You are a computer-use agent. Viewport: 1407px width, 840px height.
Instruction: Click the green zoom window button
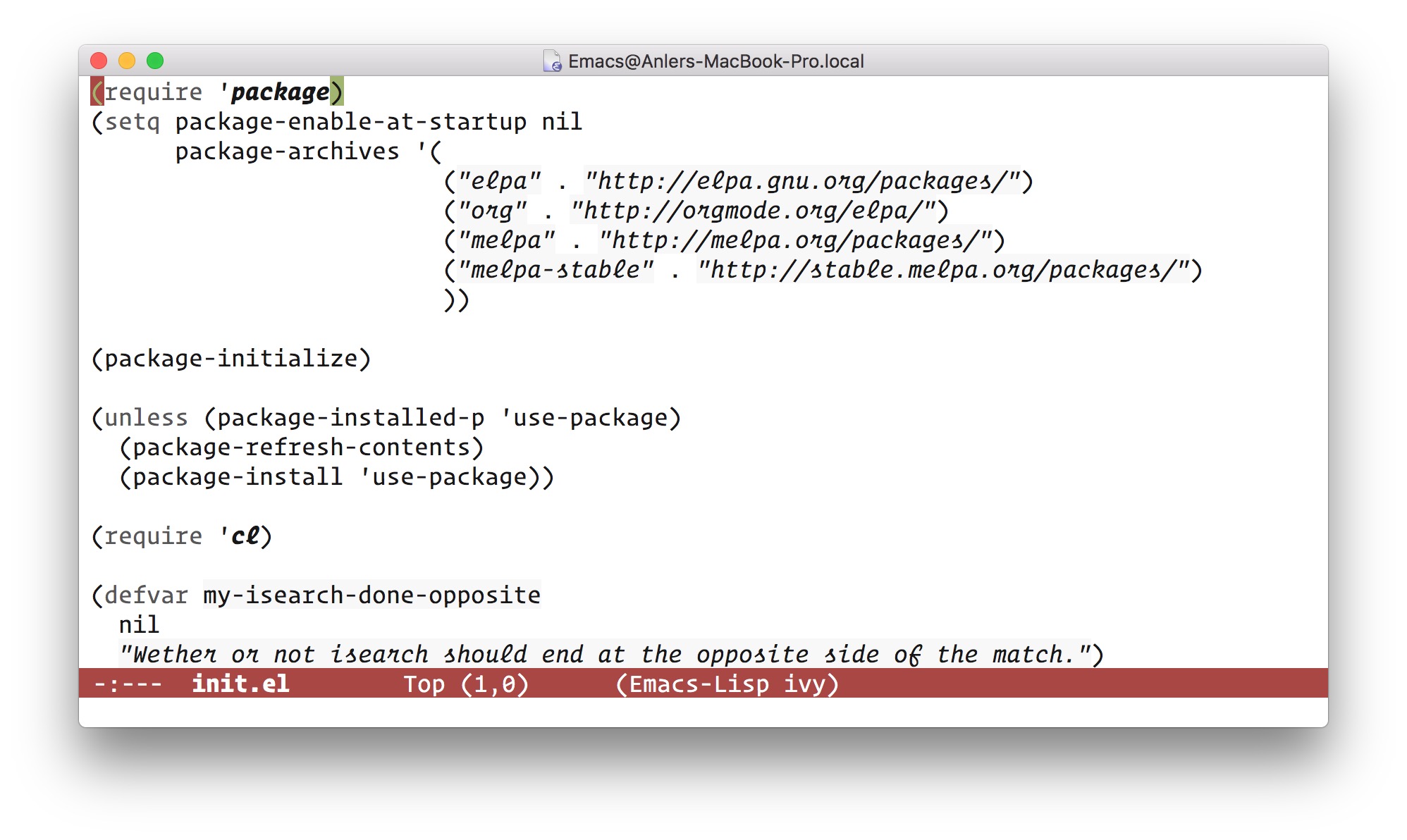155,61
